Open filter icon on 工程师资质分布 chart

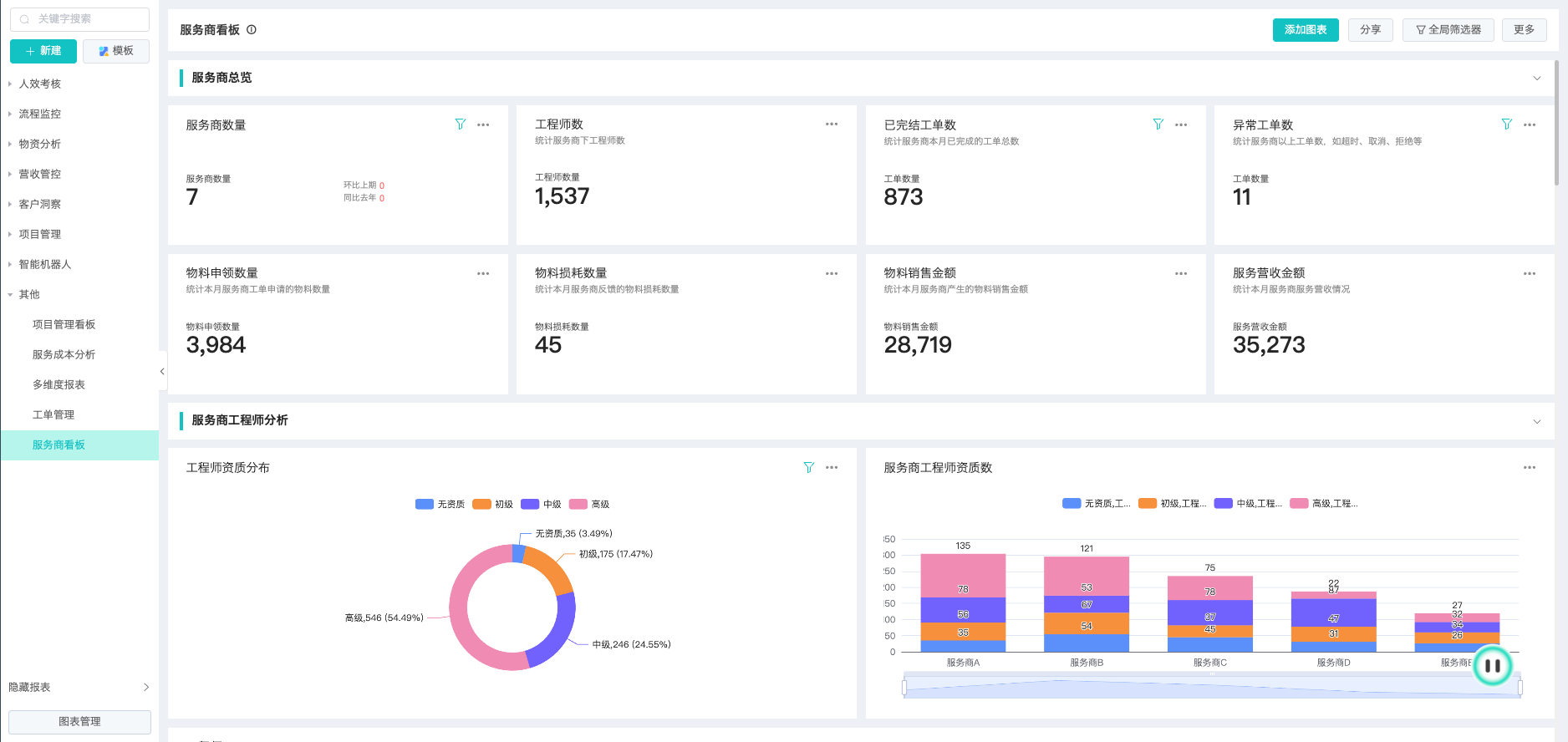pyautogui.click(x=809, y=467)
